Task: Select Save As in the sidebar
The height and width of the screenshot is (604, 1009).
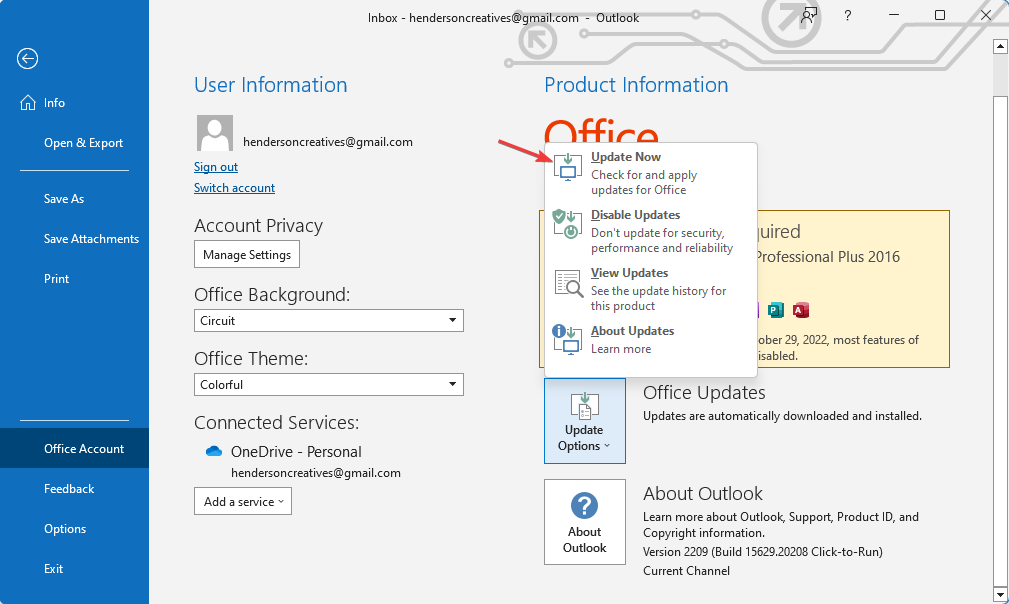Action: [x=75, y=199]
